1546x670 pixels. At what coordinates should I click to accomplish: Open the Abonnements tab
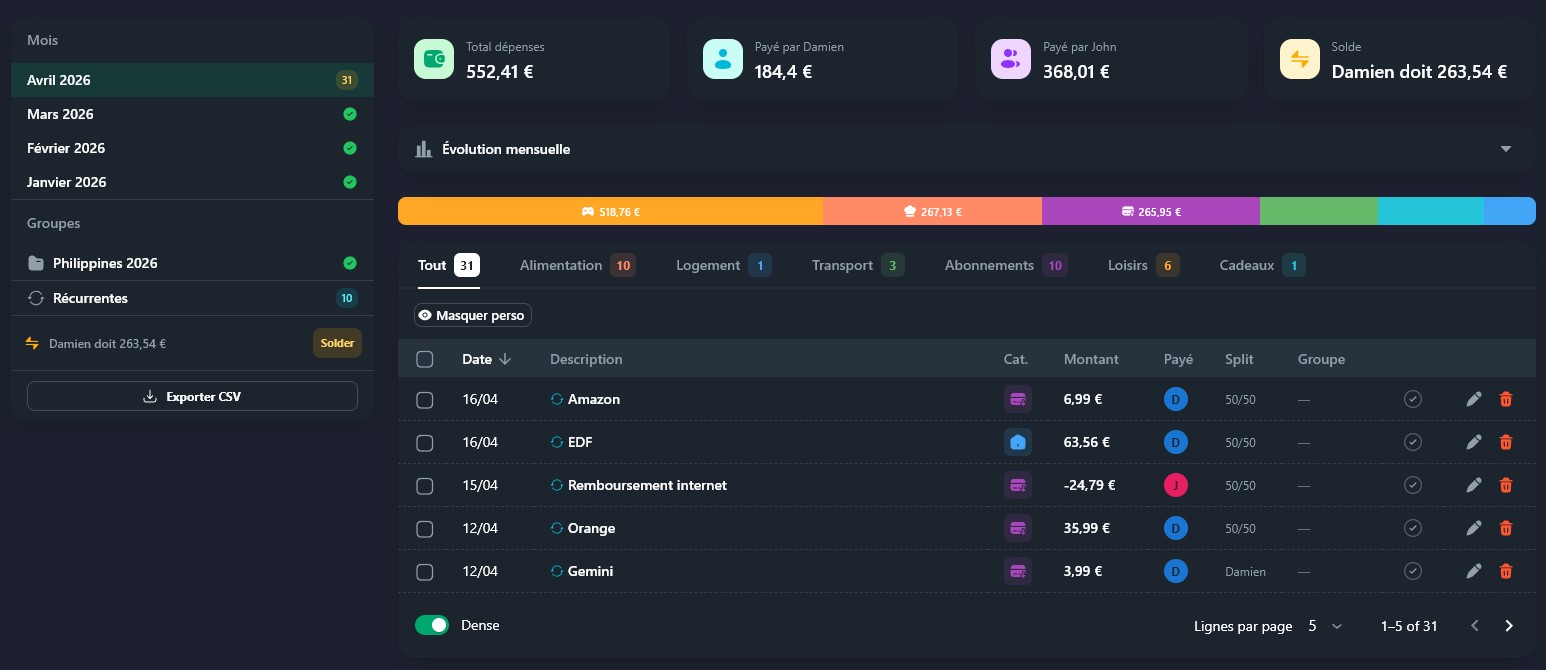989,265
